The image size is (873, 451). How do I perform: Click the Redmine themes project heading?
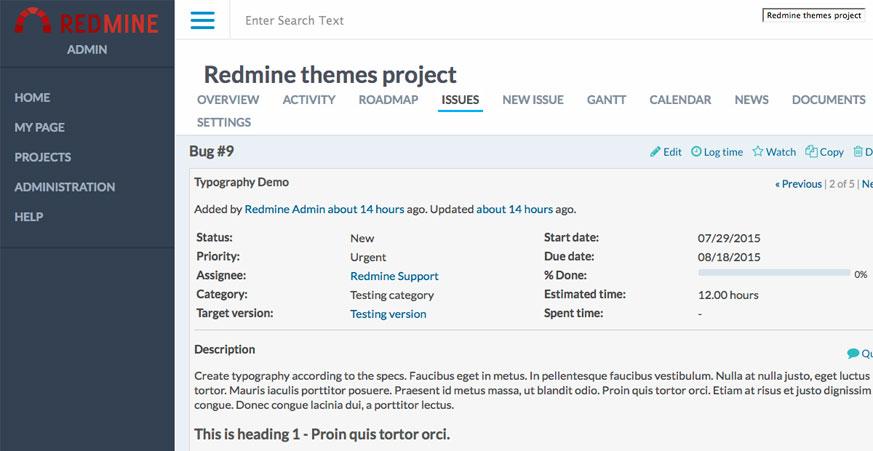coord(330,75)
